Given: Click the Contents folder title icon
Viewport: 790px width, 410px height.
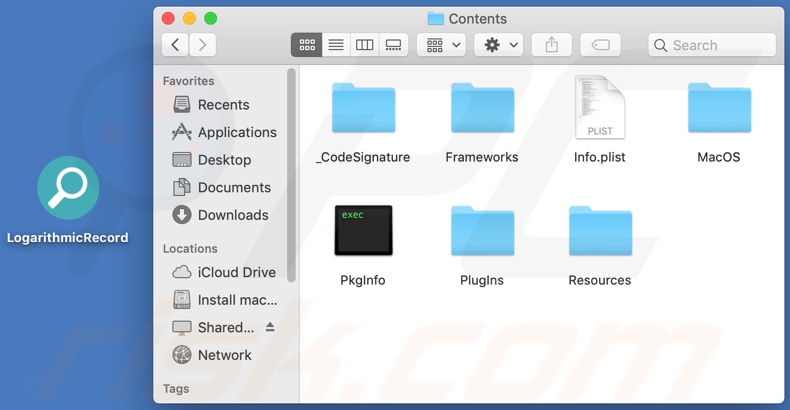Looking at the screenshot, I should click(435, 19).
